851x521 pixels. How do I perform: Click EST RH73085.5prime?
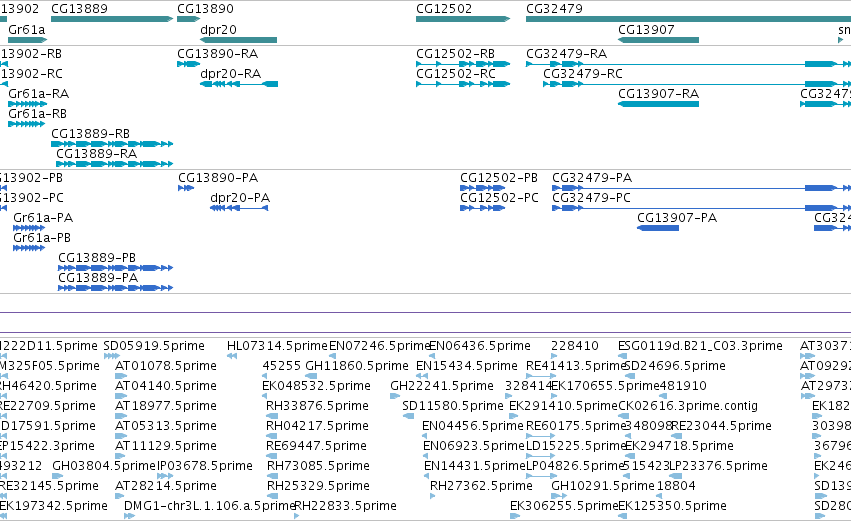(x=317, y=466)
